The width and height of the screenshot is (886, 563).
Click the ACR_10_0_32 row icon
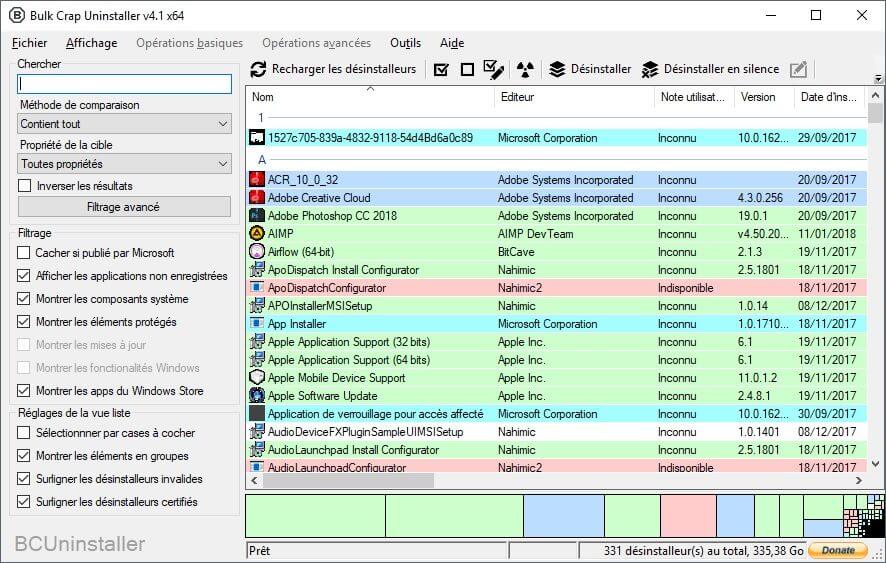tap(257, 180)
